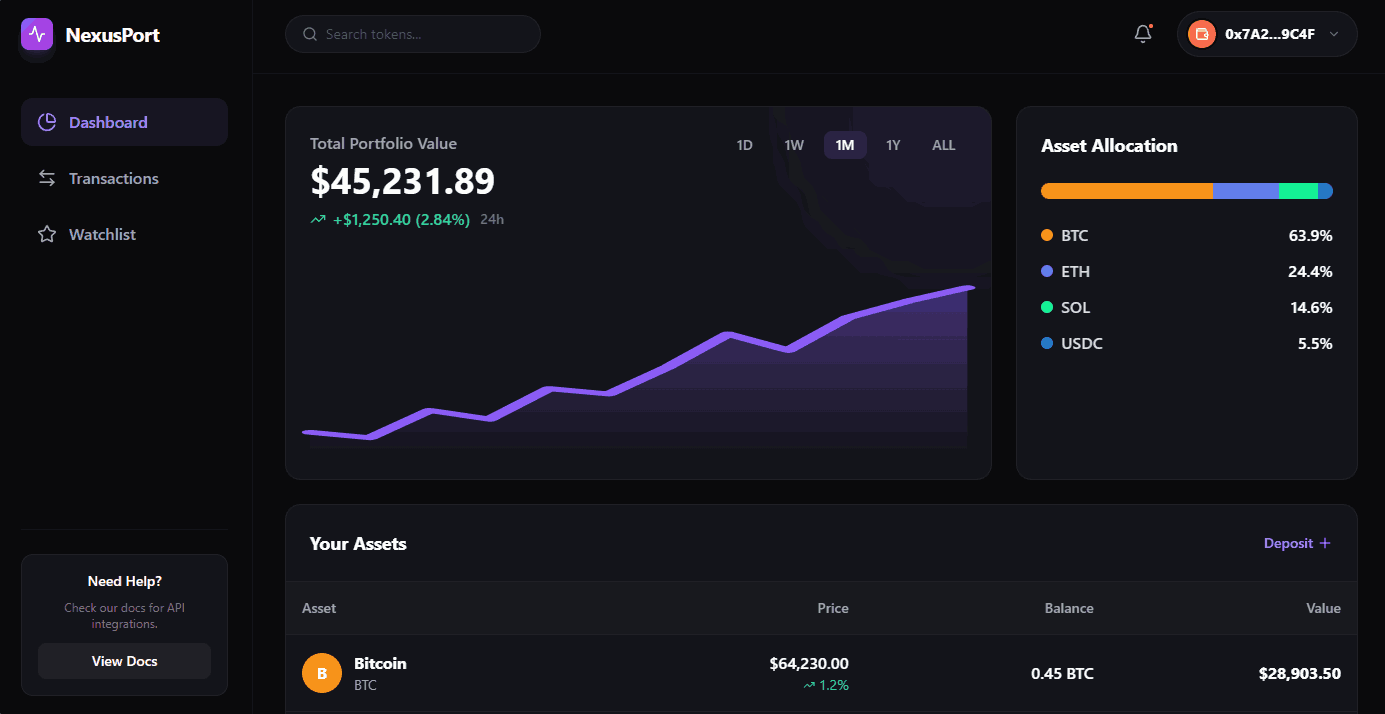Click the Balance column header
This screenshot has height=714, width=1385.
(1069, 608)
